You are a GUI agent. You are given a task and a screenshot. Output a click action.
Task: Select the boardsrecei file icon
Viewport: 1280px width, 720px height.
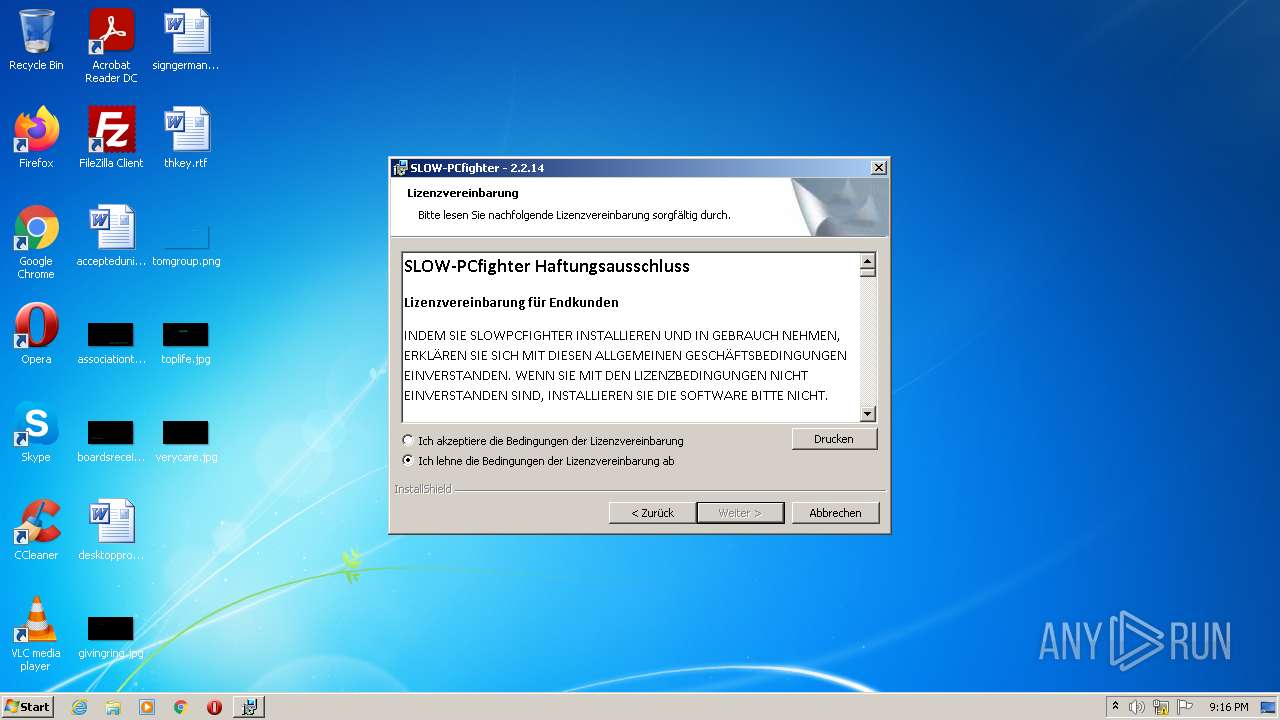coord(111,441)
